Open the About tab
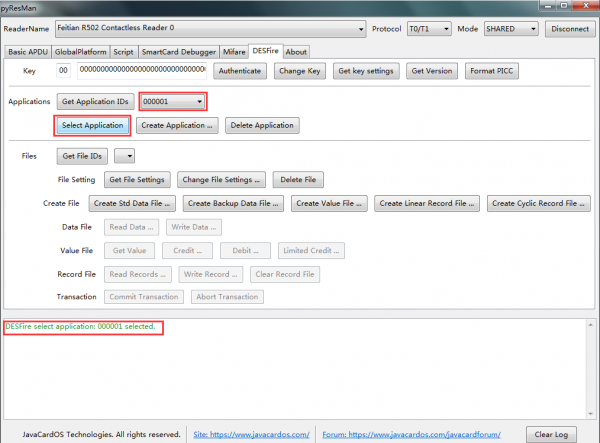 point(296,52)
